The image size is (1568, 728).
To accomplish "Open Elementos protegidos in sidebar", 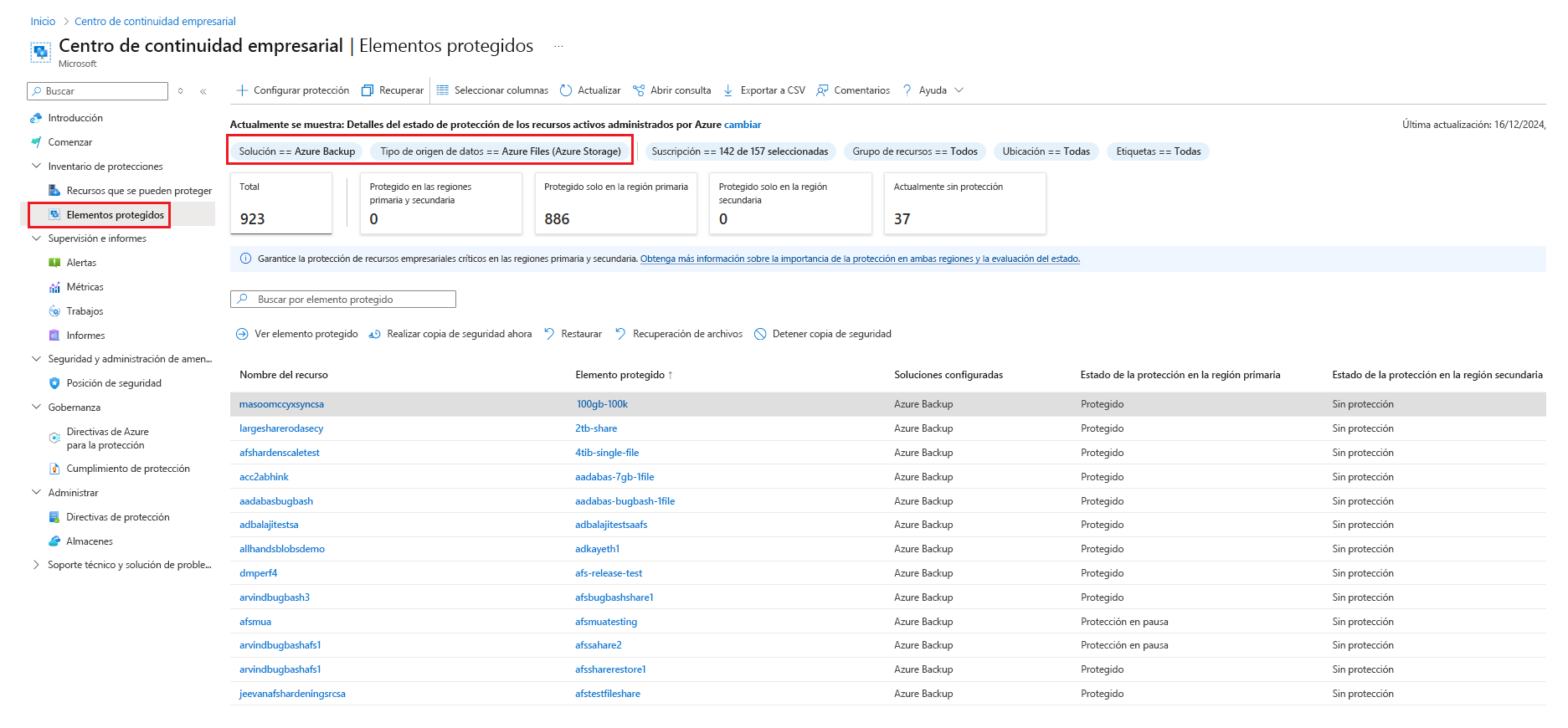I will [116, 215].
